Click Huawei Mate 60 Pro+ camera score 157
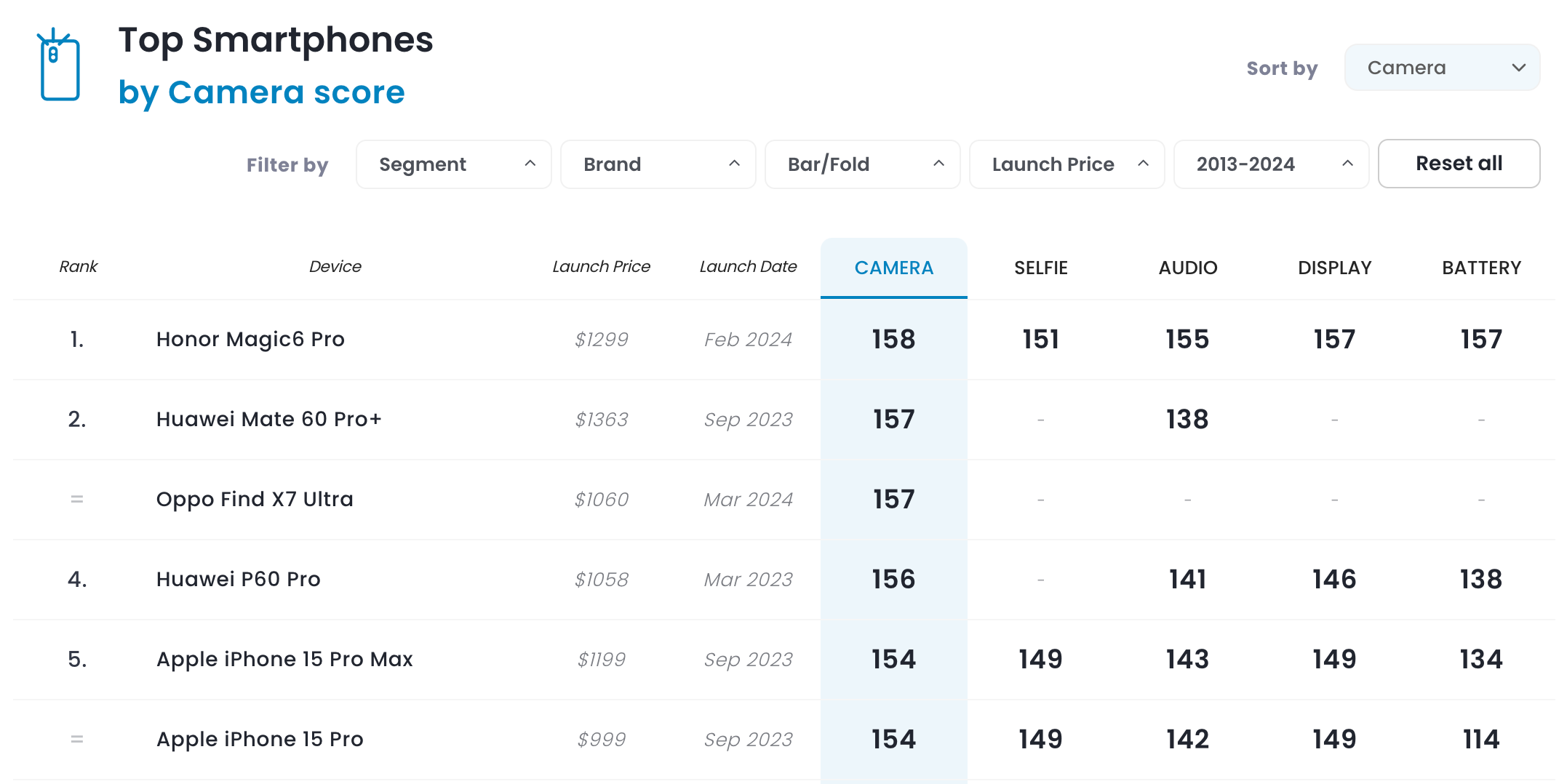This screenshot has height=784, width=1567. (x=894, y=420)
